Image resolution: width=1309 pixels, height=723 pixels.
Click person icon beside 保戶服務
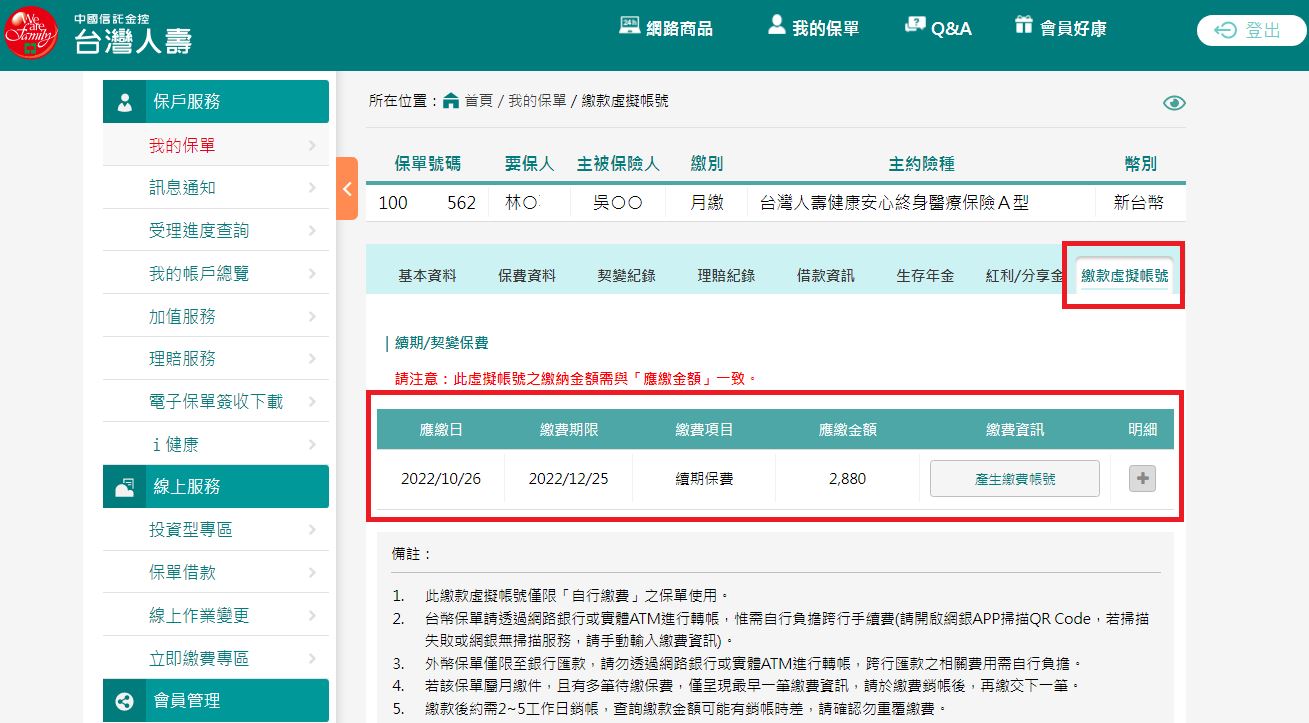125,102
